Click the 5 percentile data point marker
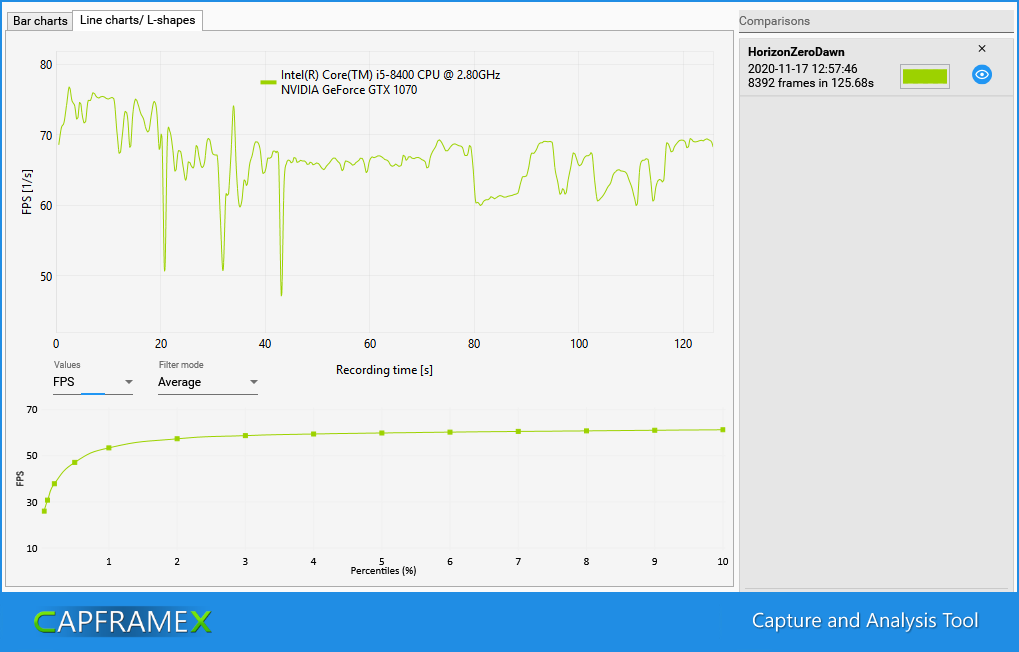 click(x=381, y=433)
